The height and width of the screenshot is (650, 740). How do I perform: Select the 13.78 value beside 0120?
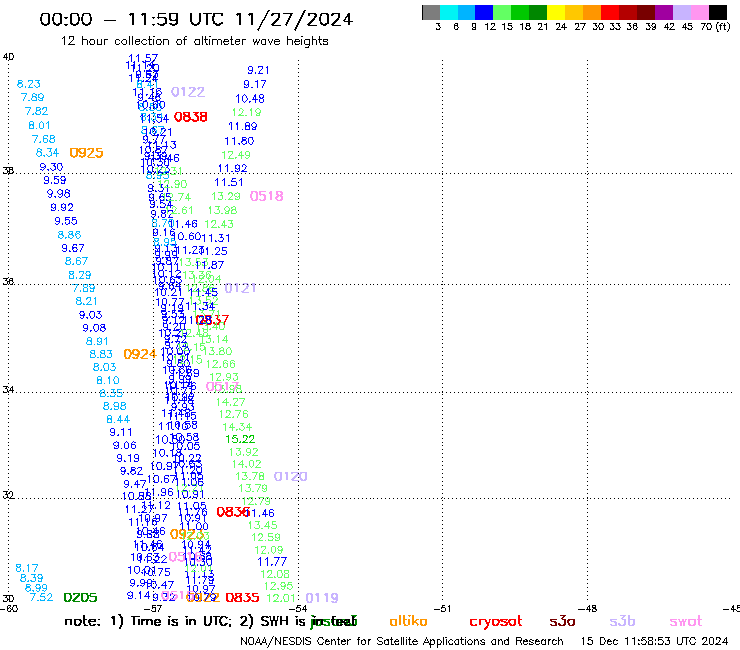(250, 476)
